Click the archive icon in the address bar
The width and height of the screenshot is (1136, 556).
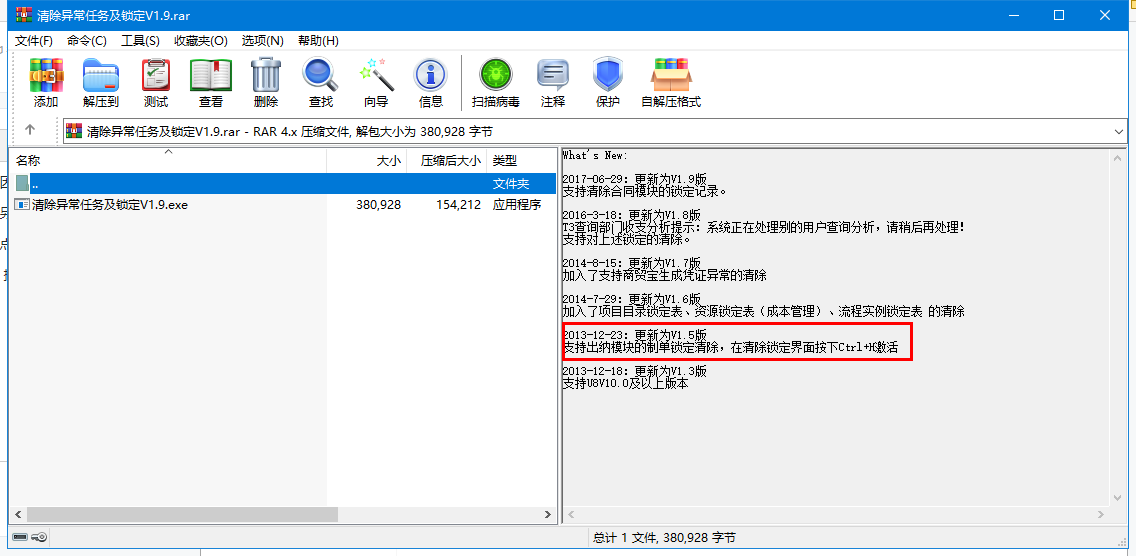tap(74, 131)
